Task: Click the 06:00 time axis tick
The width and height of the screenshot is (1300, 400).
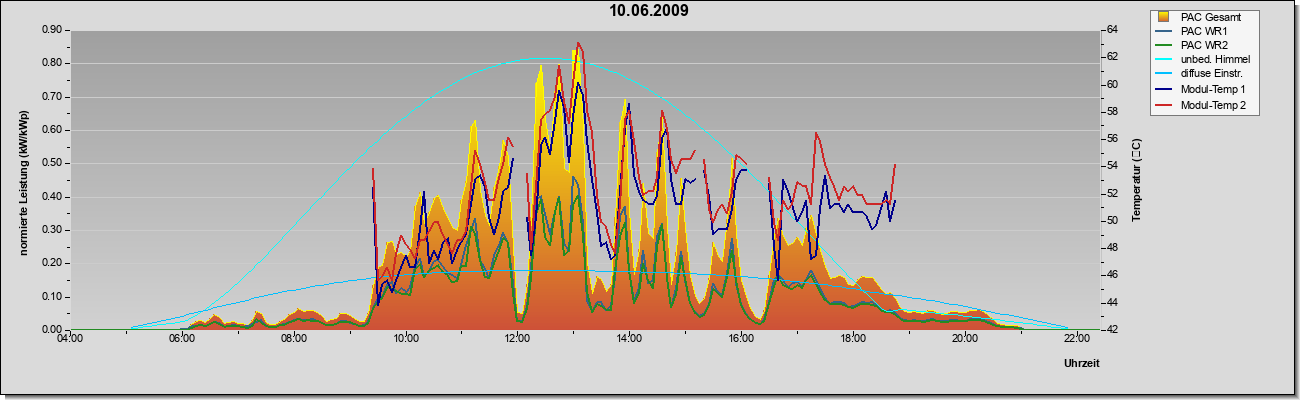Action: tap(182, 340)
